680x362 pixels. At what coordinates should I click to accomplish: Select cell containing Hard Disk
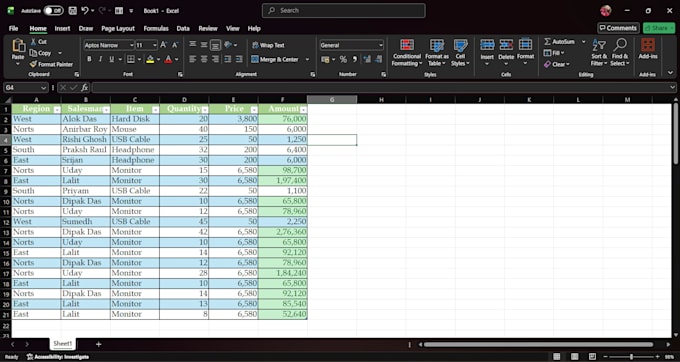pyautogui.click(x=135, y=119)
